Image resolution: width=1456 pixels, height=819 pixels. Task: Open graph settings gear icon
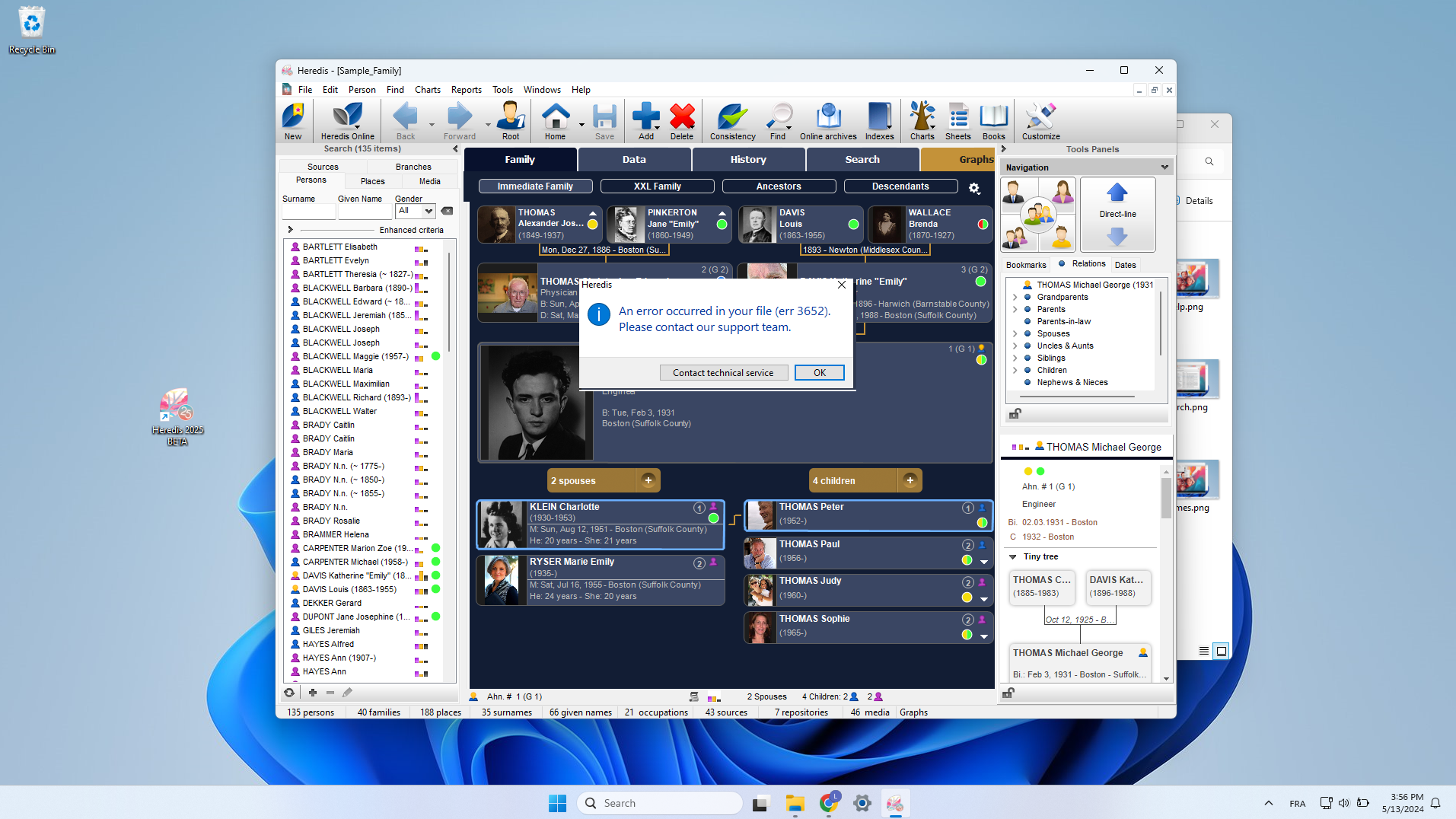pyautogui.click(x=974, y=188)
